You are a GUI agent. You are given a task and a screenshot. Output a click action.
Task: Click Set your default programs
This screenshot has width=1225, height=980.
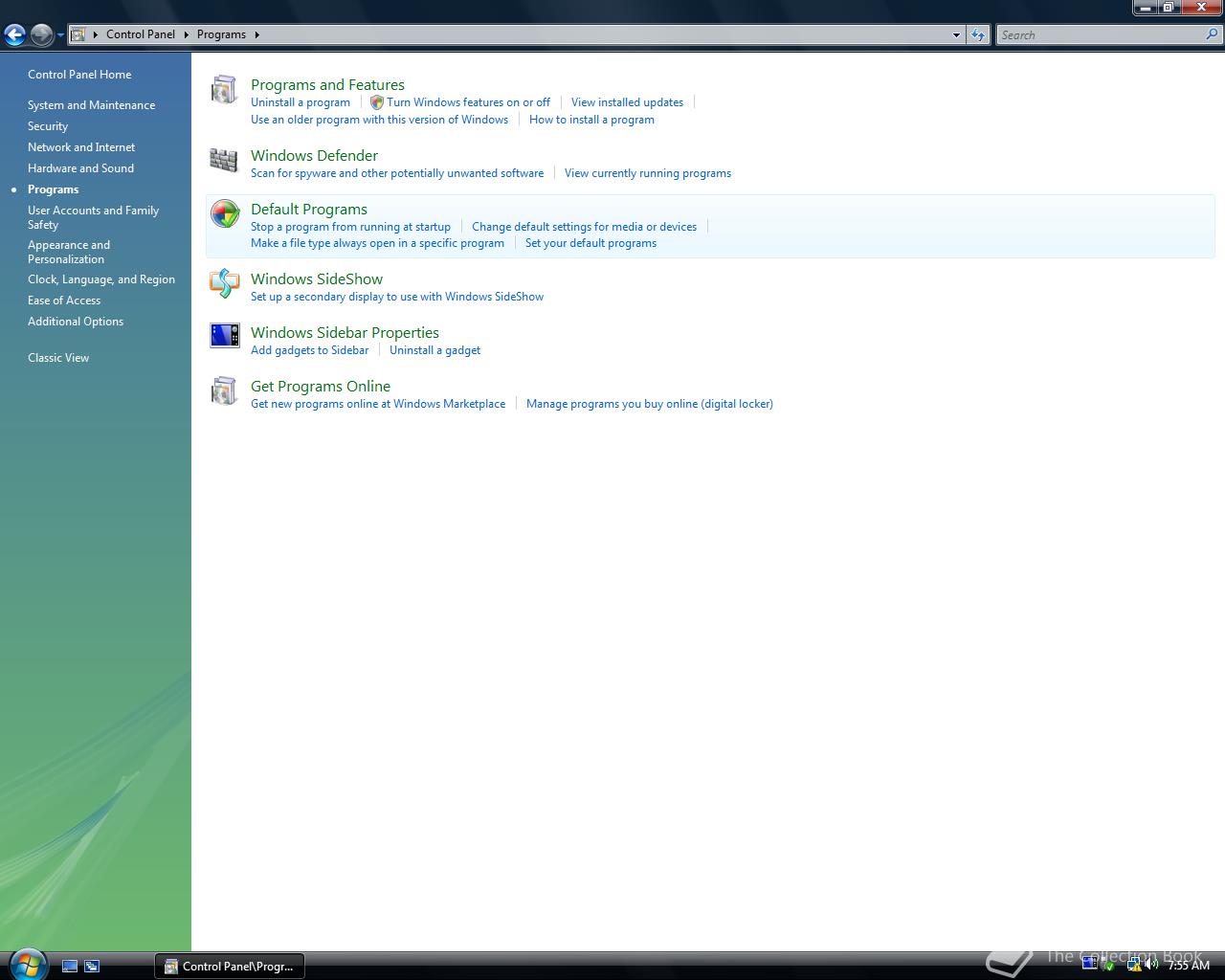[590, 243]
